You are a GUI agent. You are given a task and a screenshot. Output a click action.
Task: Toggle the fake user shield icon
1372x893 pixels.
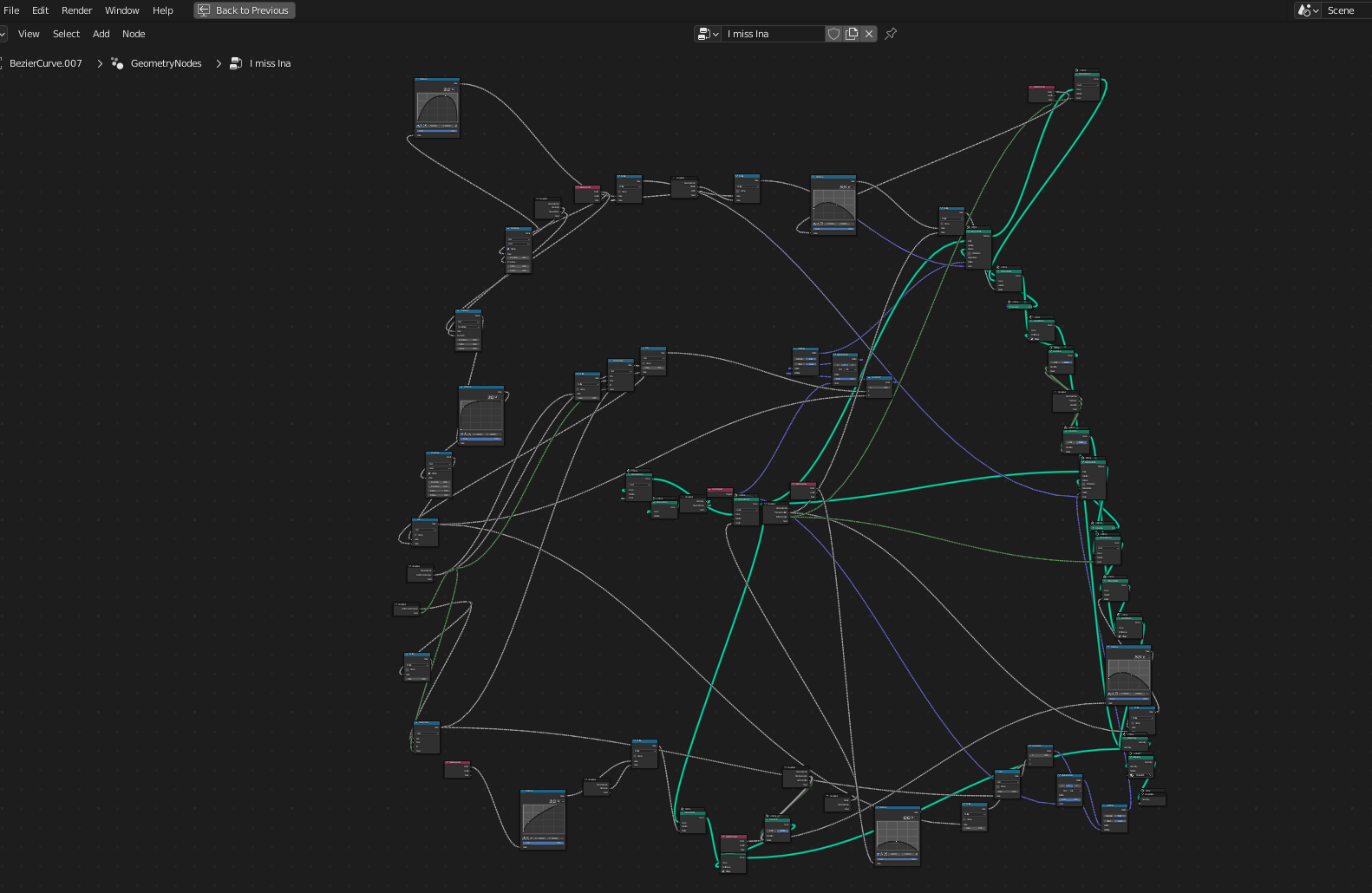click(x=833, y=34)
